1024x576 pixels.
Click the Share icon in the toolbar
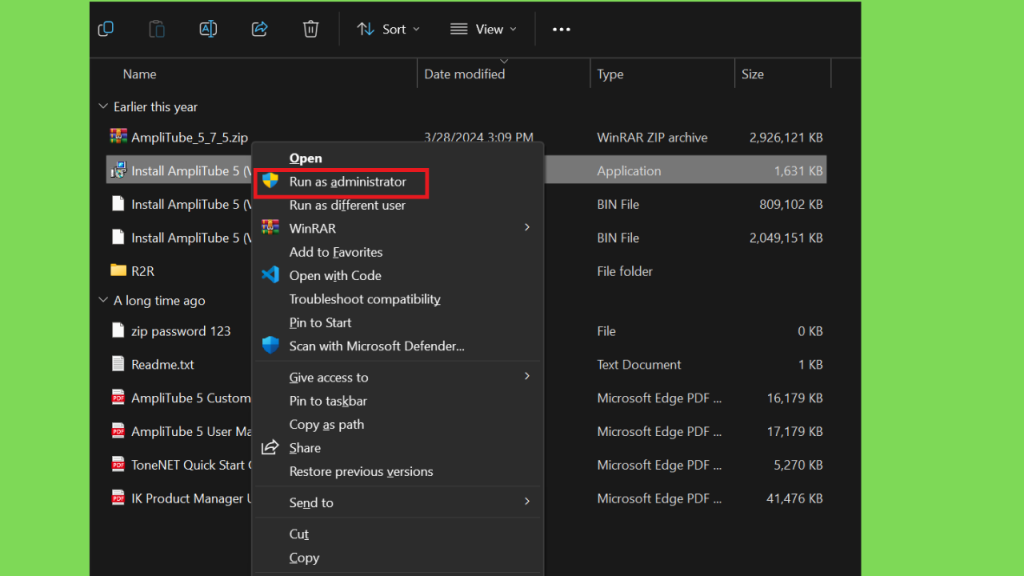(260, 29)
